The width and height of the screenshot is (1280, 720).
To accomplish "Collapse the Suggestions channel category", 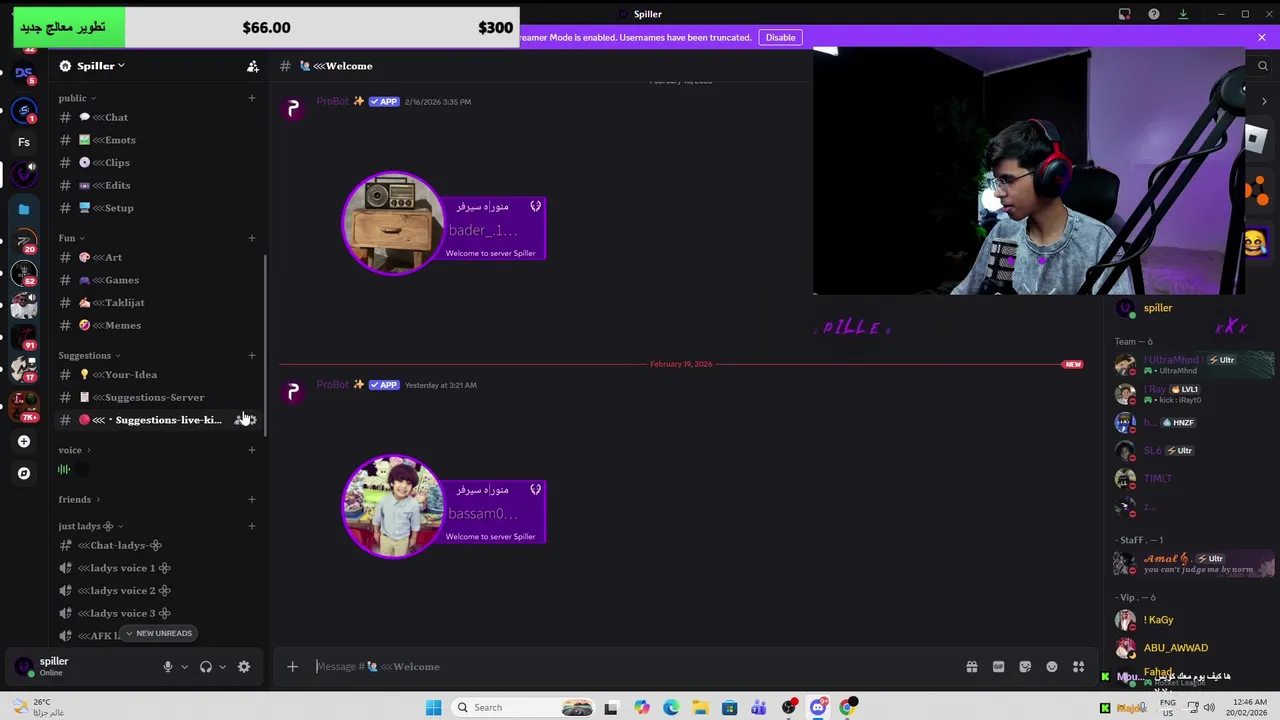I will coord(89,355).
